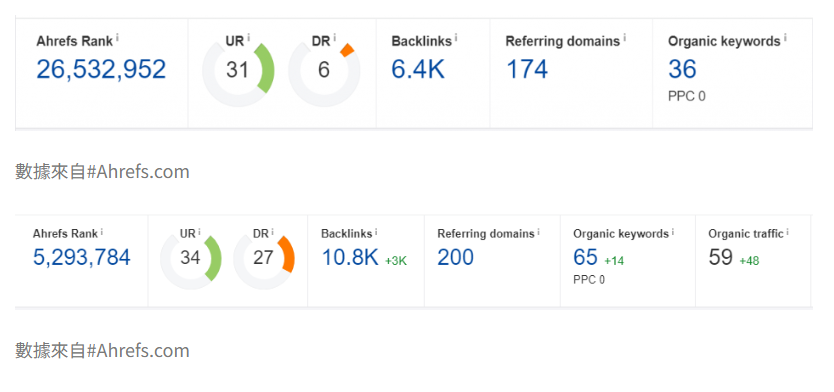The height and width of the screenshot is (392, 834).
Task: Click lower 數據來自#Ahrefs.com caption
Action: click(x=102, y=351)
